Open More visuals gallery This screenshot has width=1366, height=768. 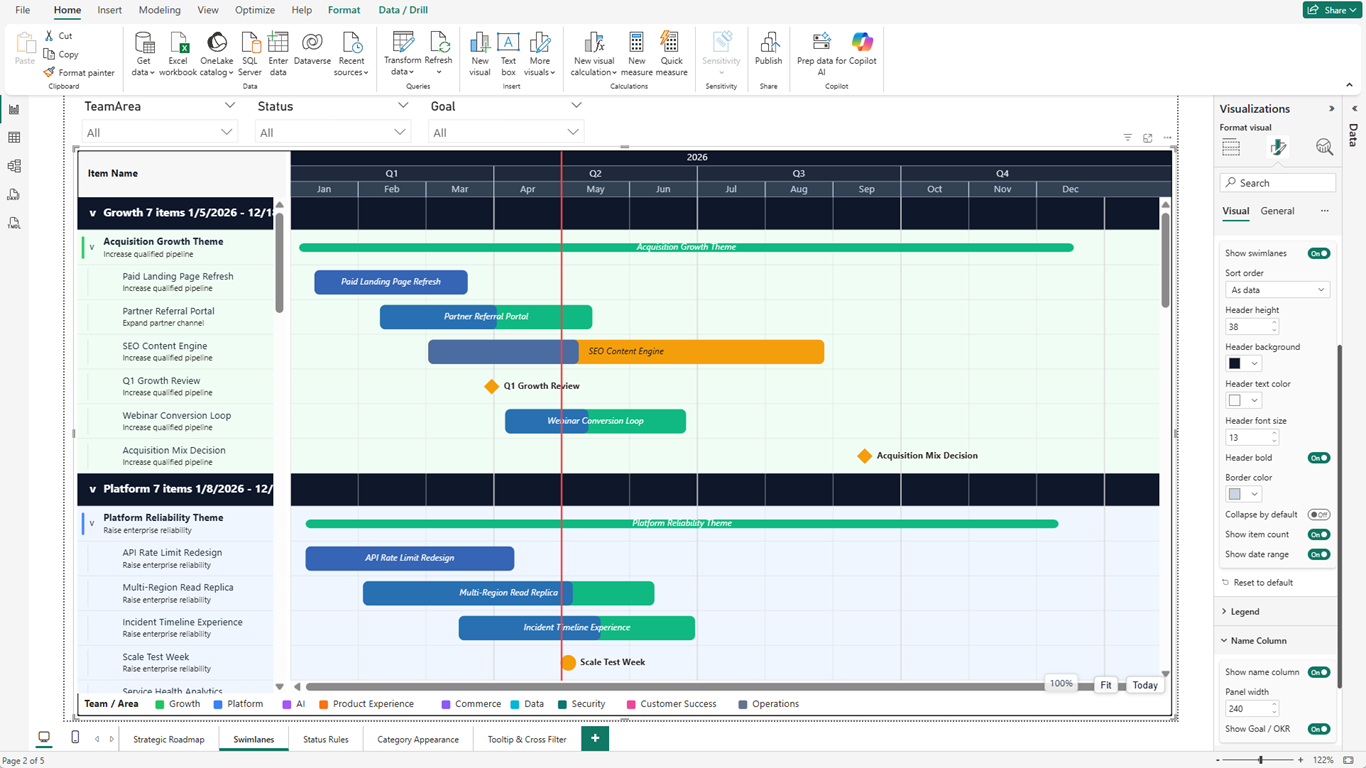tap(540, 54)
